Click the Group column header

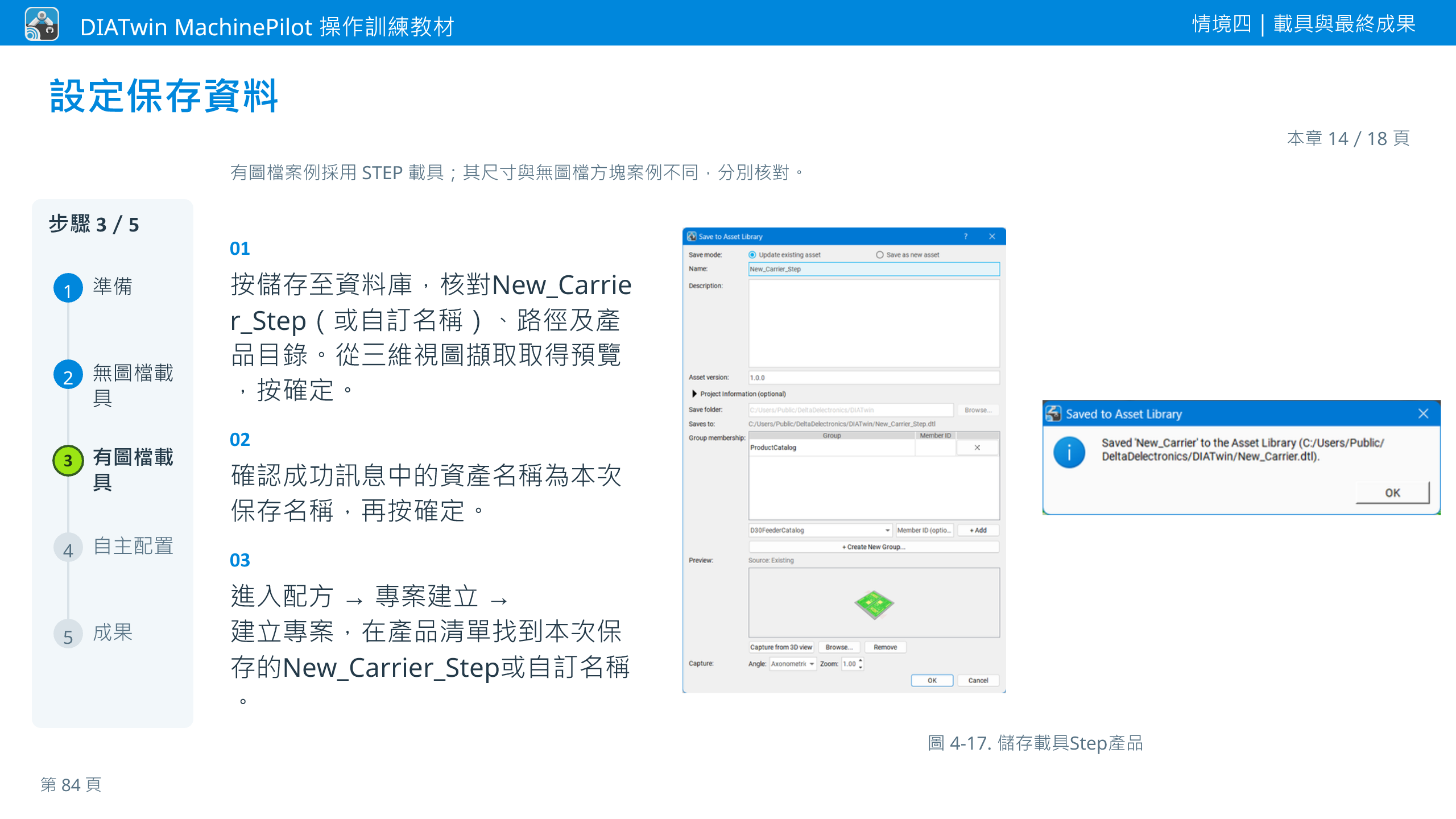click(832, 436)
